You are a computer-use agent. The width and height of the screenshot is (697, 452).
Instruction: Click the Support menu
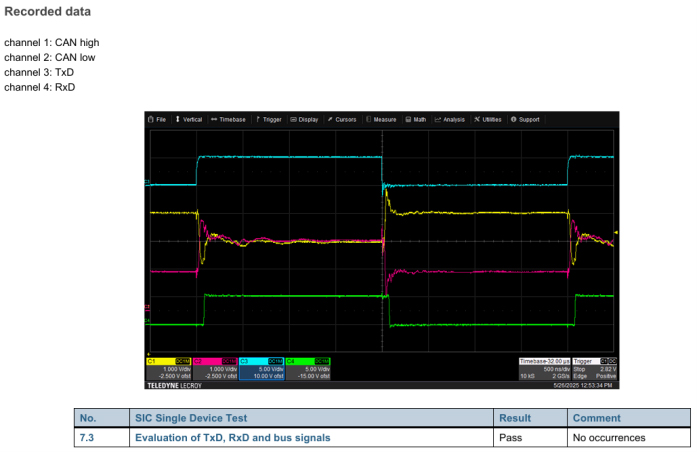[x=526, y=119]
